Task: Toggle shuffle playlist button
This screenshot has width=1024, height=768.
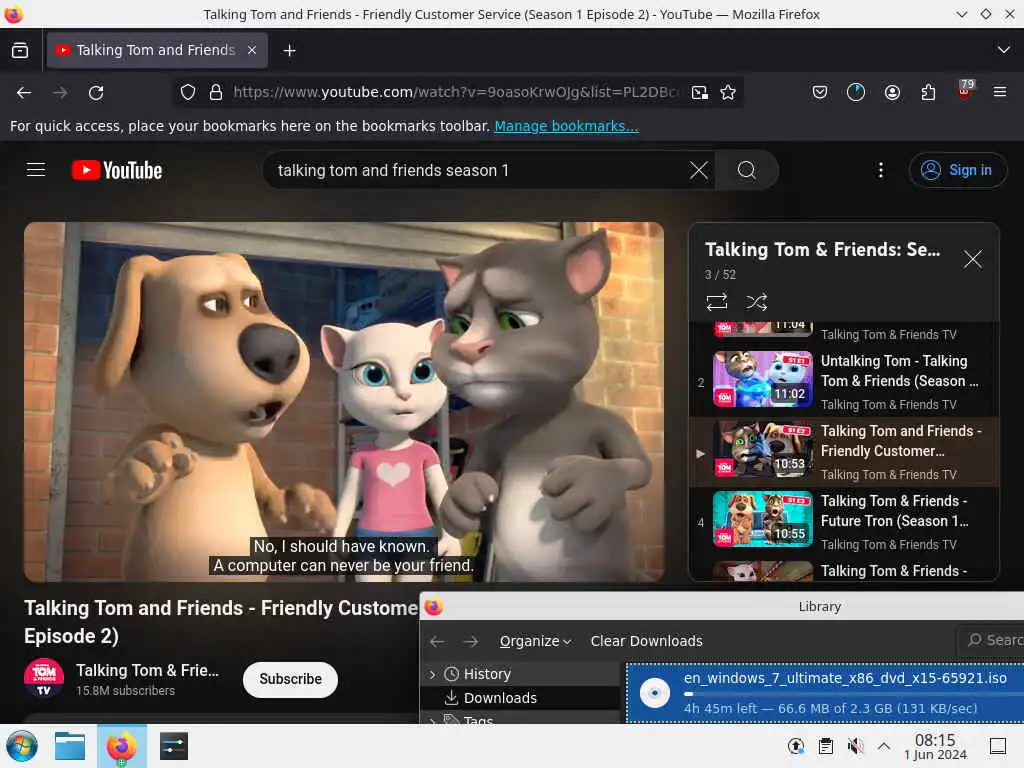Action: pos(756,302)
